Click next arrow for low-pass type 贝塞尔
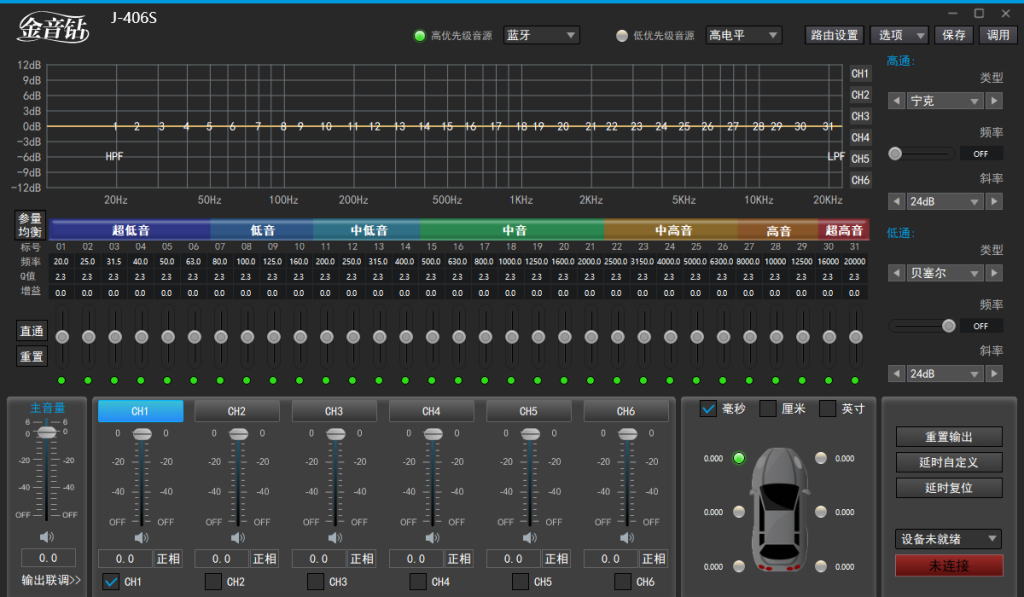 coord(995,273)
